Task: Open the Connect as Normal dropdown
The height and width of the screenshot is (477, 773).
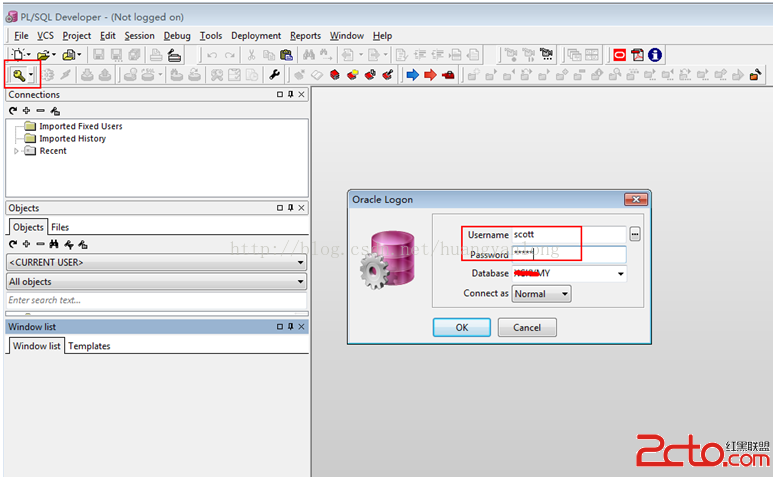Action: click(541, 294)
